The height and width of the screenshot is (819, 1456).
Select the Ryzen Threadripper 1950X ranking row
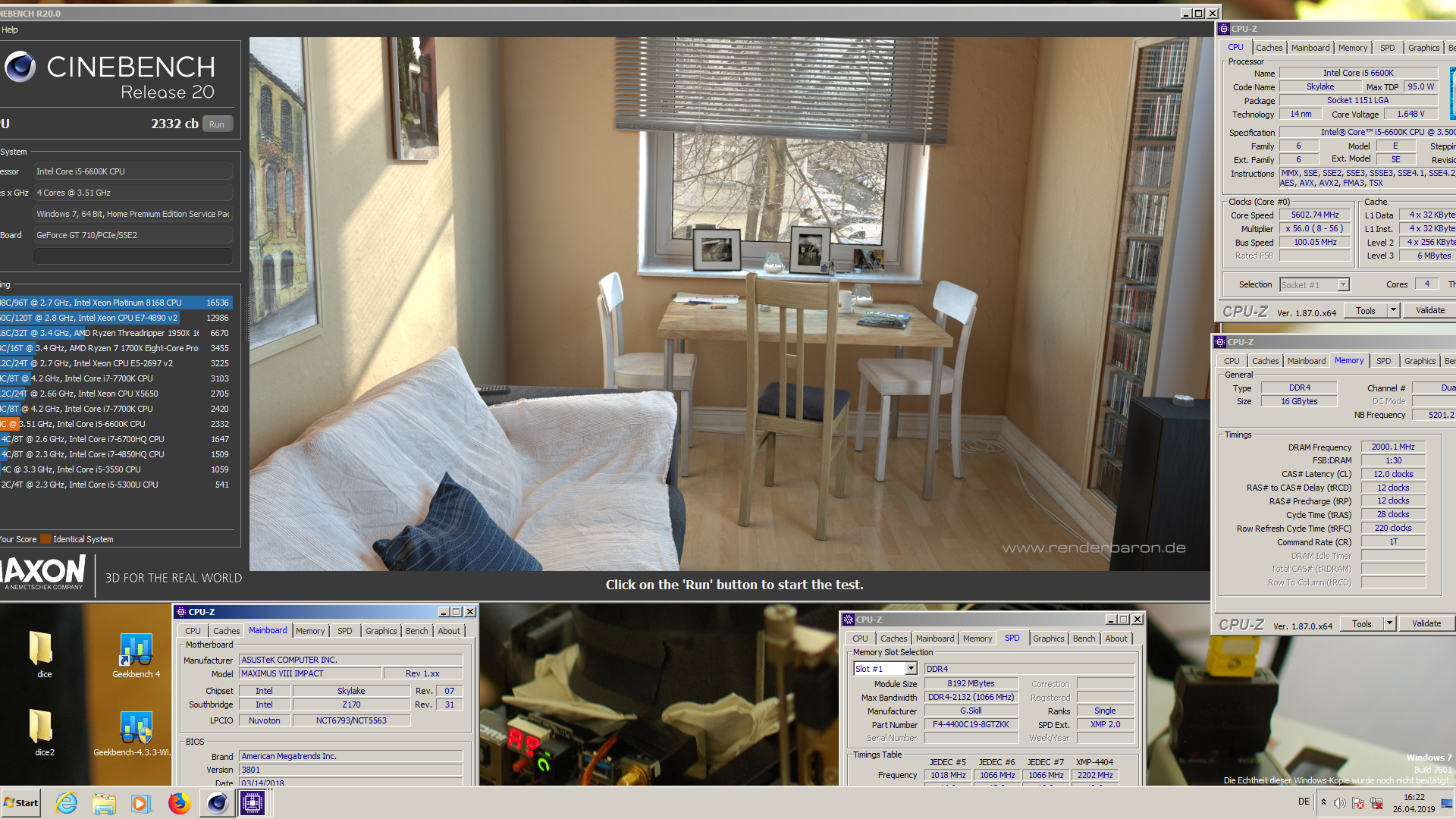tap(116, 333)
